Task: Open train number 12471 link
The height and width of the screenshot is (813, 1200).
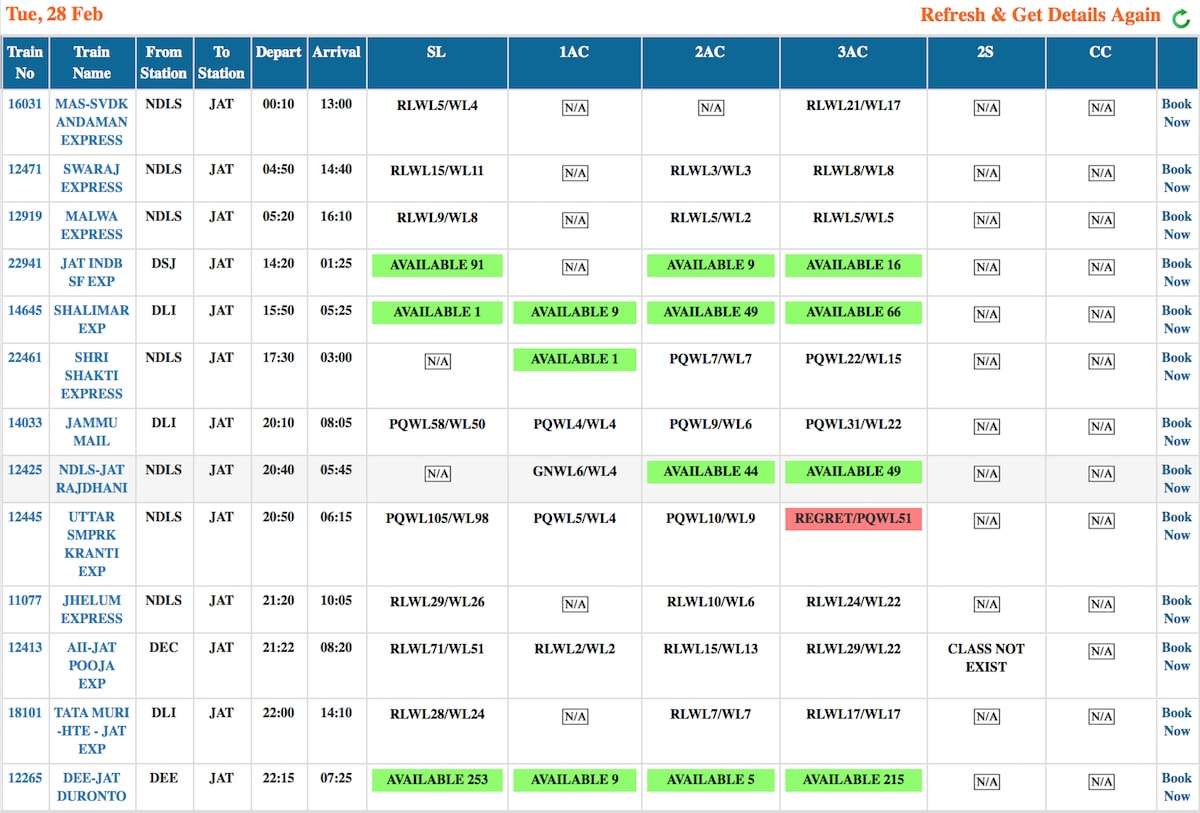Action: pos(25,170)
